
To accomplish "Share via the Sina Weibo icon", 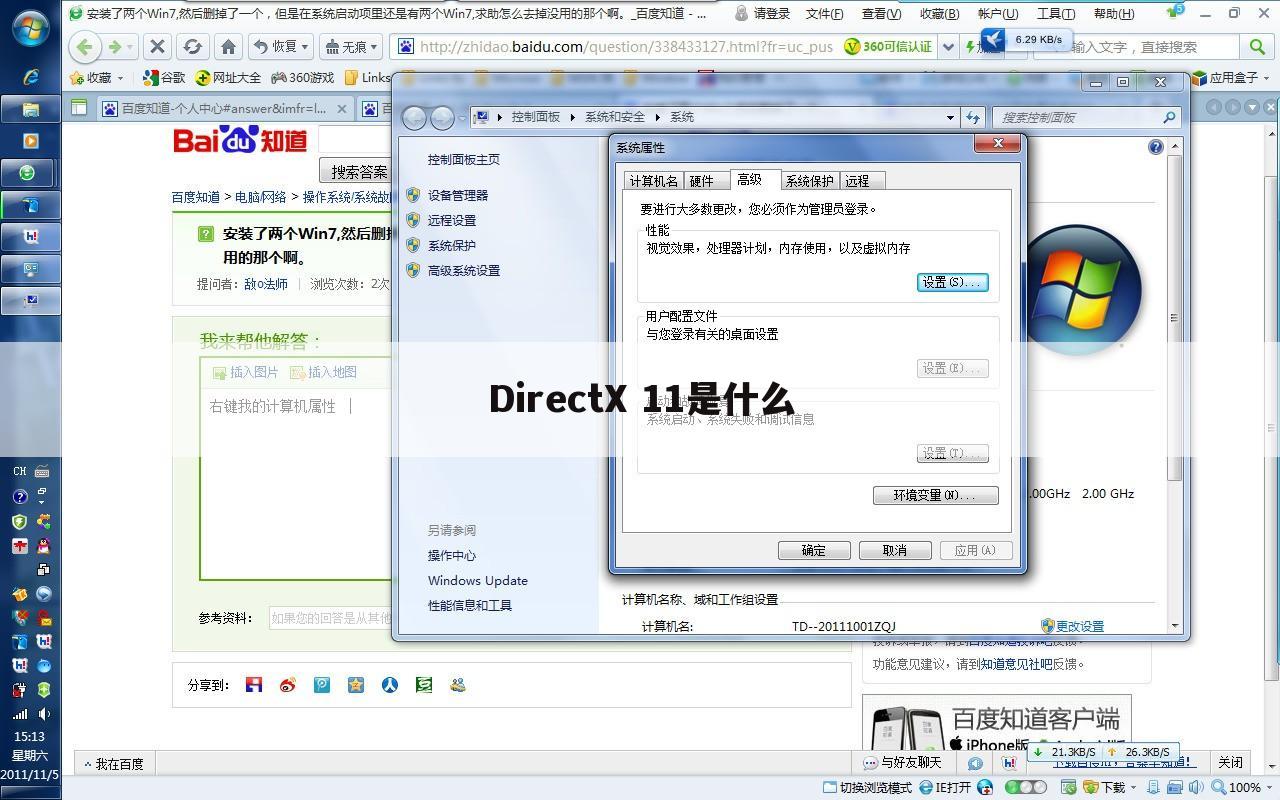I will [x=288, y=685].
